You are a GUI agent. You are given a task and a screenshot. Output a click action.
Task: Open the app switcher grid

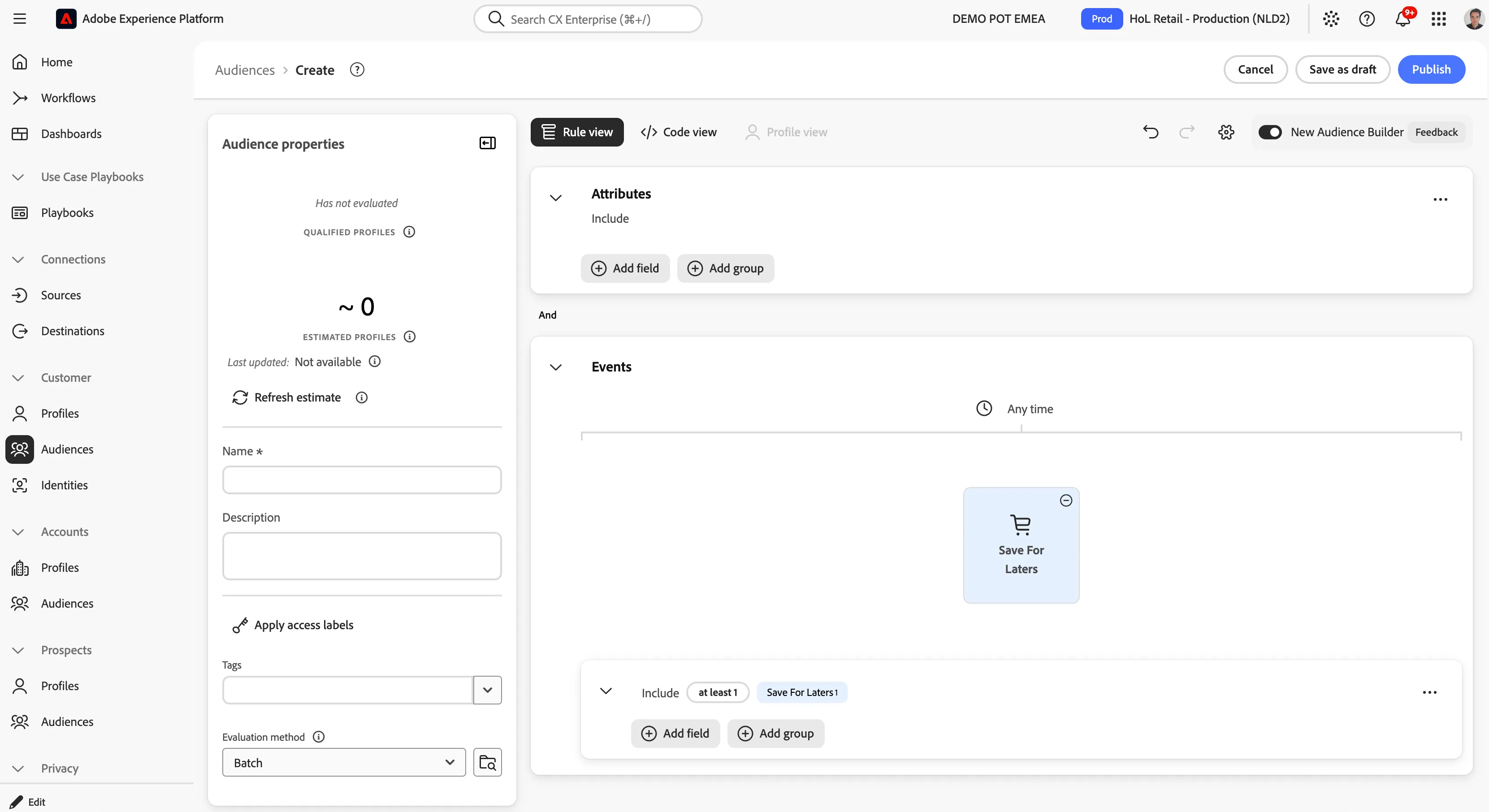[1439, 19]
